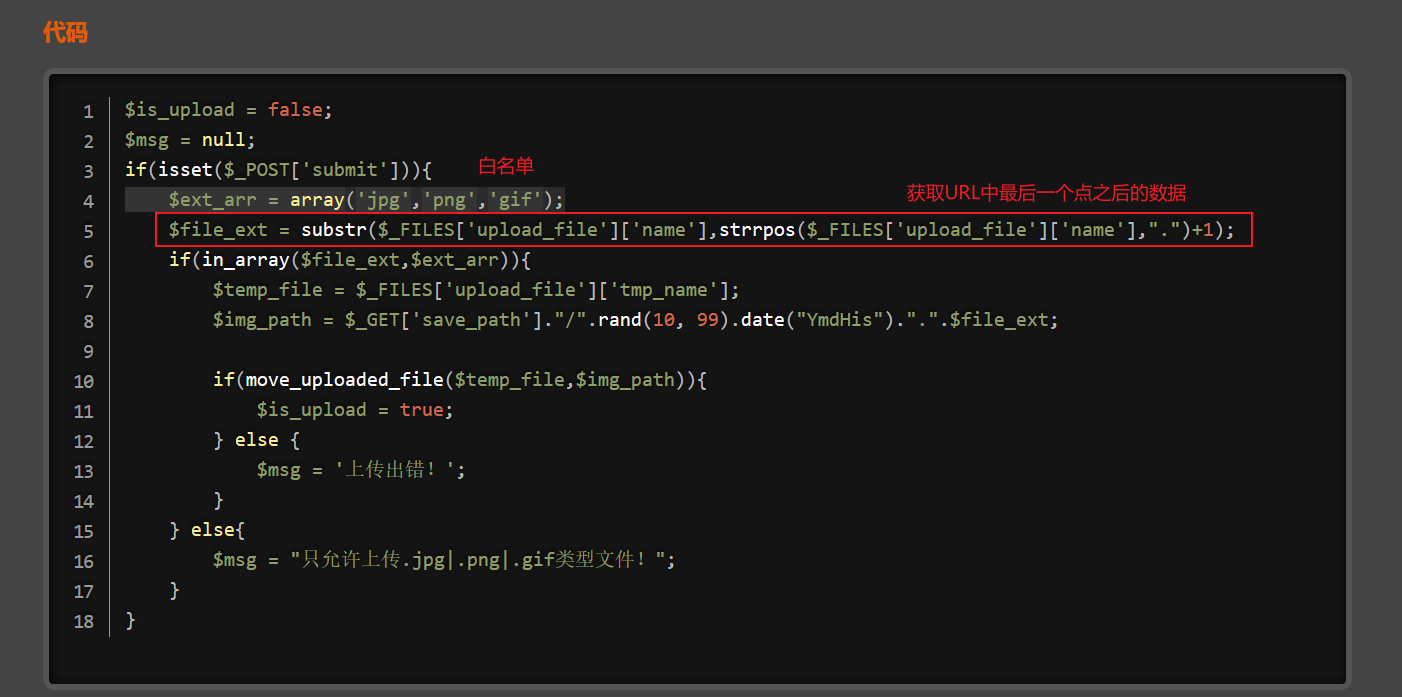The height and width of the screenshot is (697, 1402).
Task: Select the empty line's number 9
Action: click(x=89, y=351)
